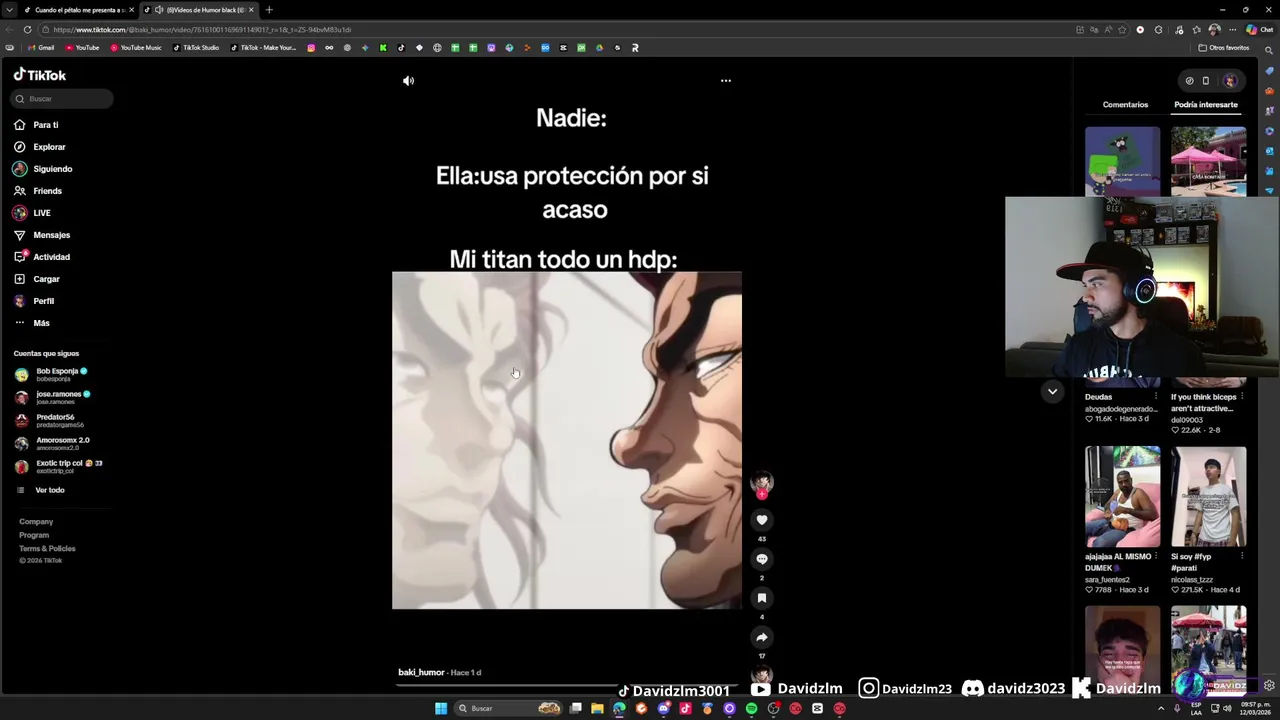Open Otros favoritos bookmarks folder
Screen dimensions: 1280x720
pyautogui.click(x=1224, y=48)
